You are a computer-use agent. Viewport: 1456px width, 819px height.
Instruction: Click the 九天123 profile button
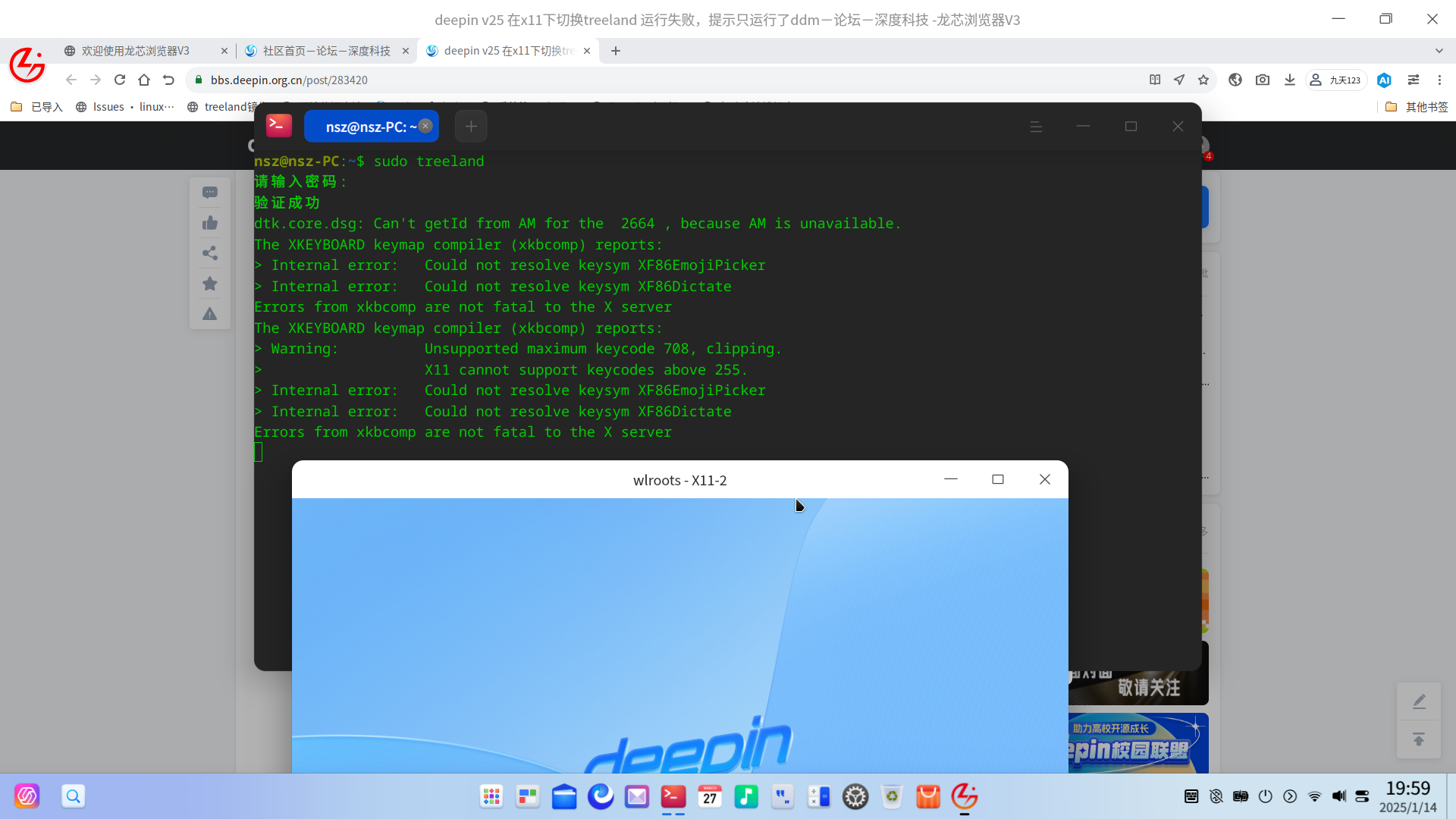coord(1335,80)
